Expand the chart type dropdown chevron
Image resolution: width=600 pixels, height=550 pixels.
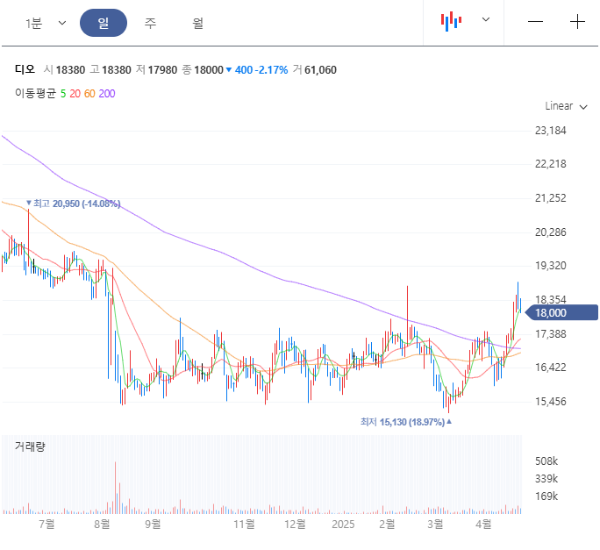pyautogui.click(x=486, y=20)
